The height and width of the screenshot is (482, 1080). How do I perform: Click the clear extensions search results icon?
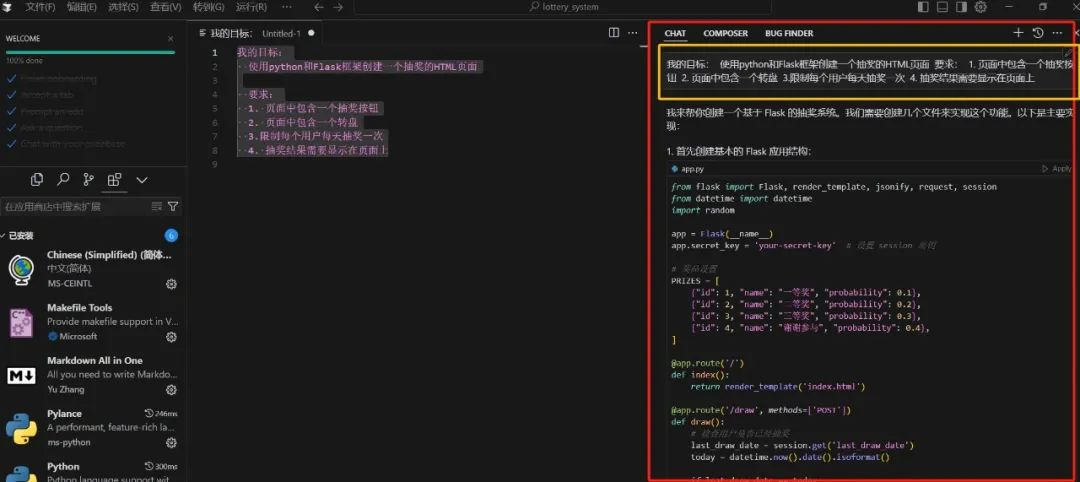(156, 206)
